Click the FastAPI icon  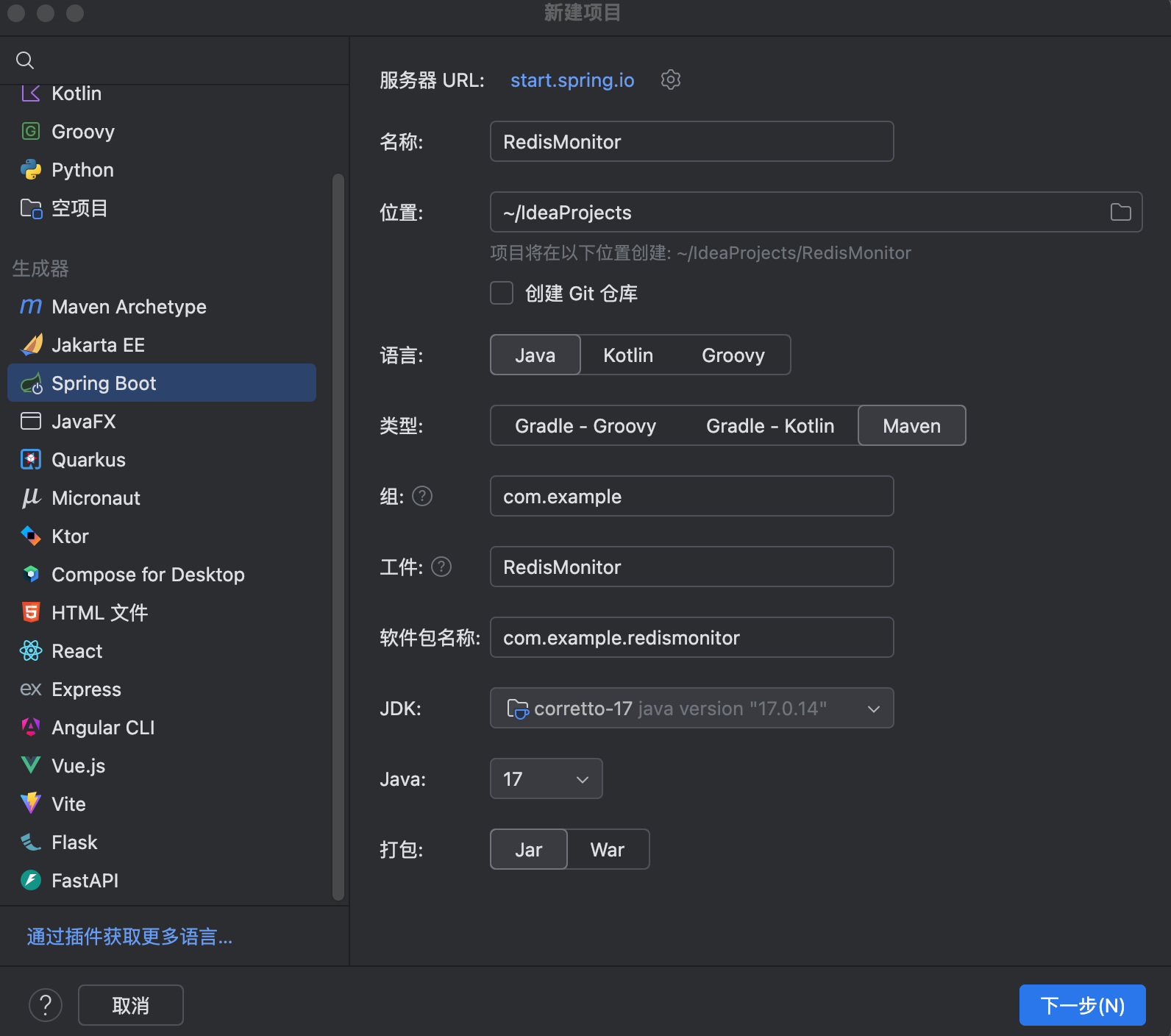pos(31,881)
